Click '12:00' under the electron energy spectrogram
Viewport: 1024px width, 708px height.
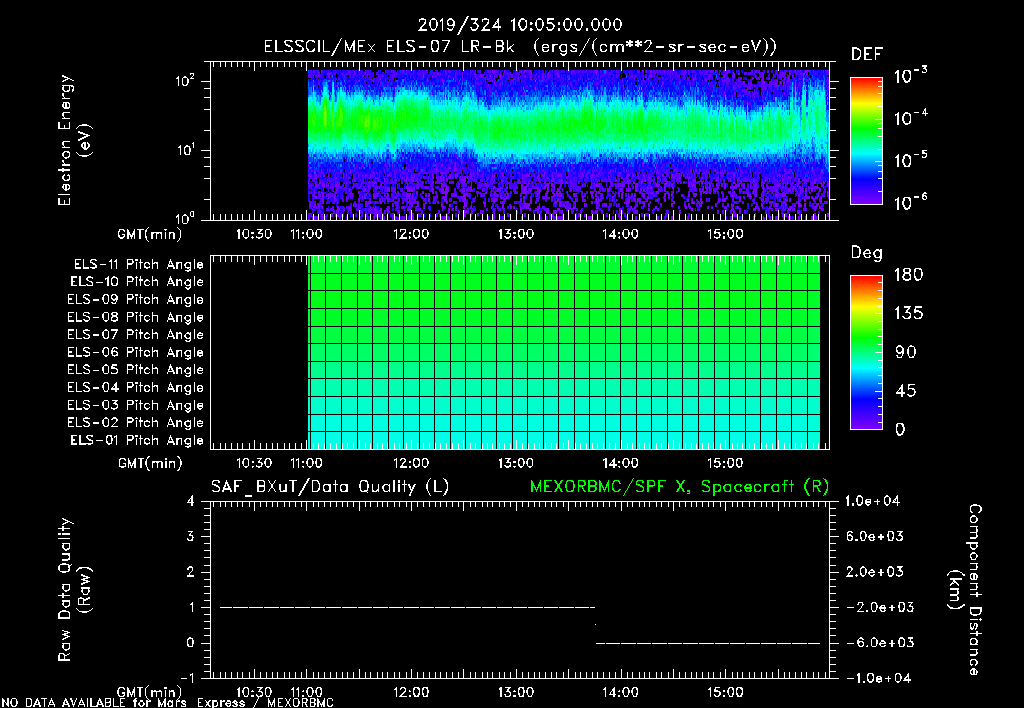pyautogui.click(x=411, y=234)
